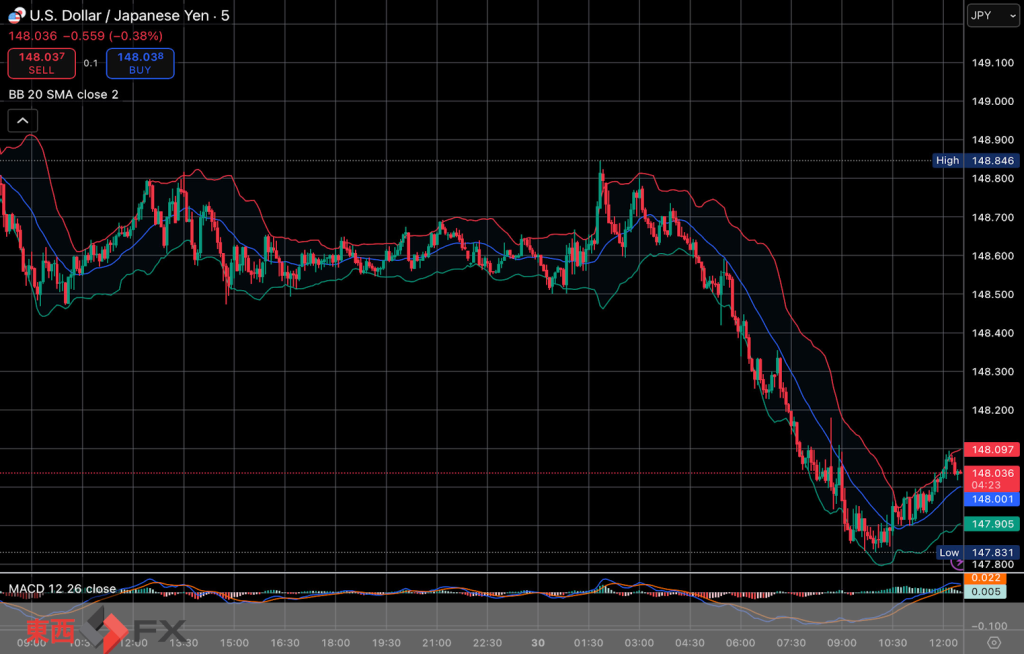Image resolution: width=1024 pixels, height=654 pixels.
Task: Click the USD/JPY flag symbol icon
Action: [x=16, y=16]
